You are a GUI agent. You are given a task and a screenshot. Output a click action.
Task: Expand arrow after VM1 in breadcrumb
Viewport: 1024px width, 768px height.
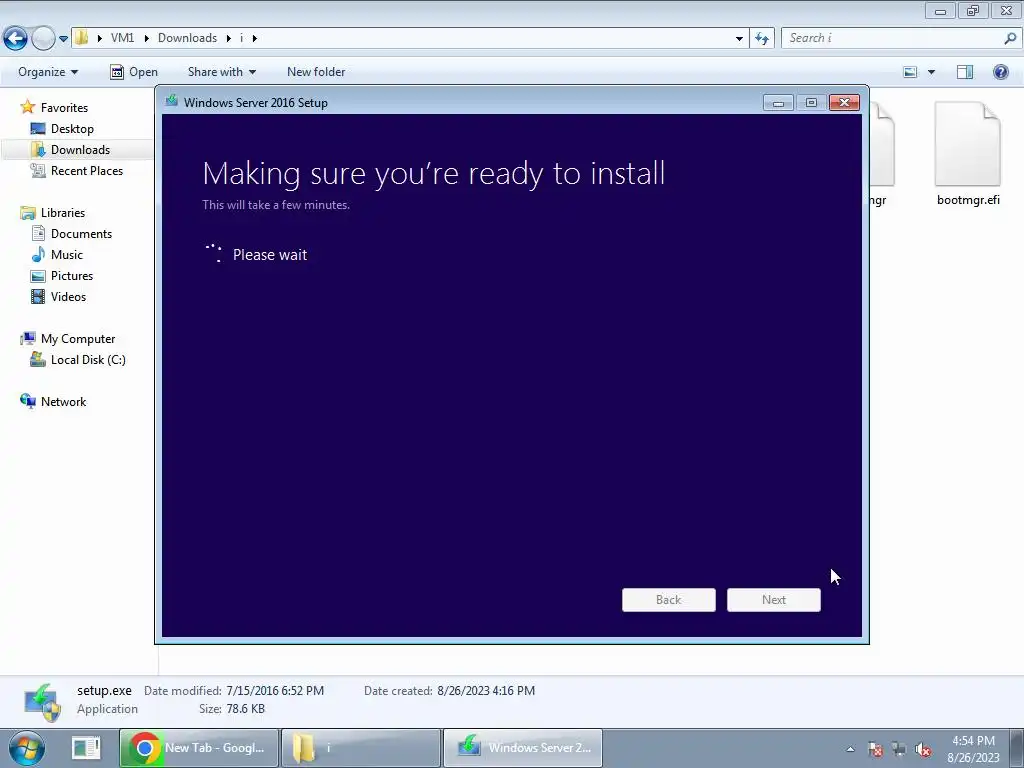coord(145,39)
